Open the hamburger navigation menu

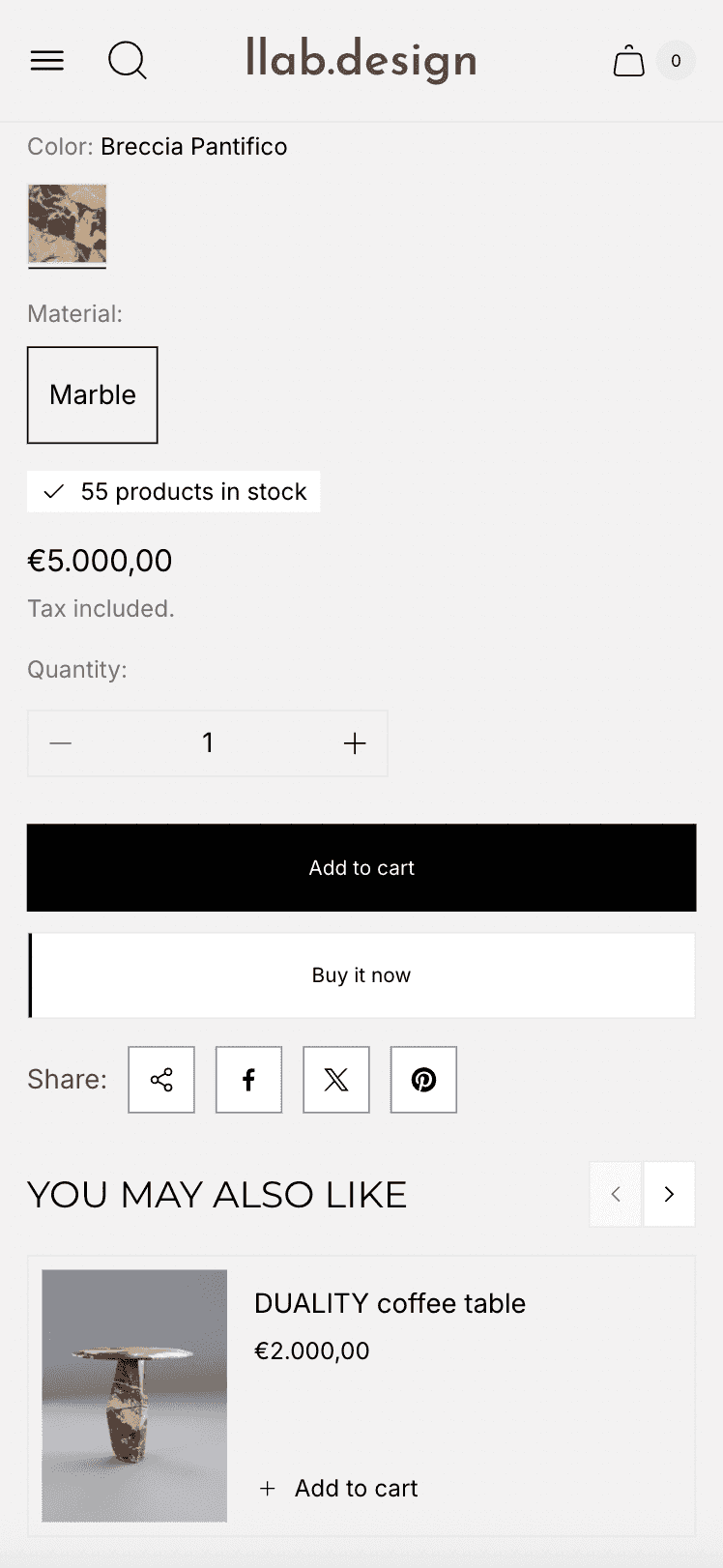(x=47, y=61)
